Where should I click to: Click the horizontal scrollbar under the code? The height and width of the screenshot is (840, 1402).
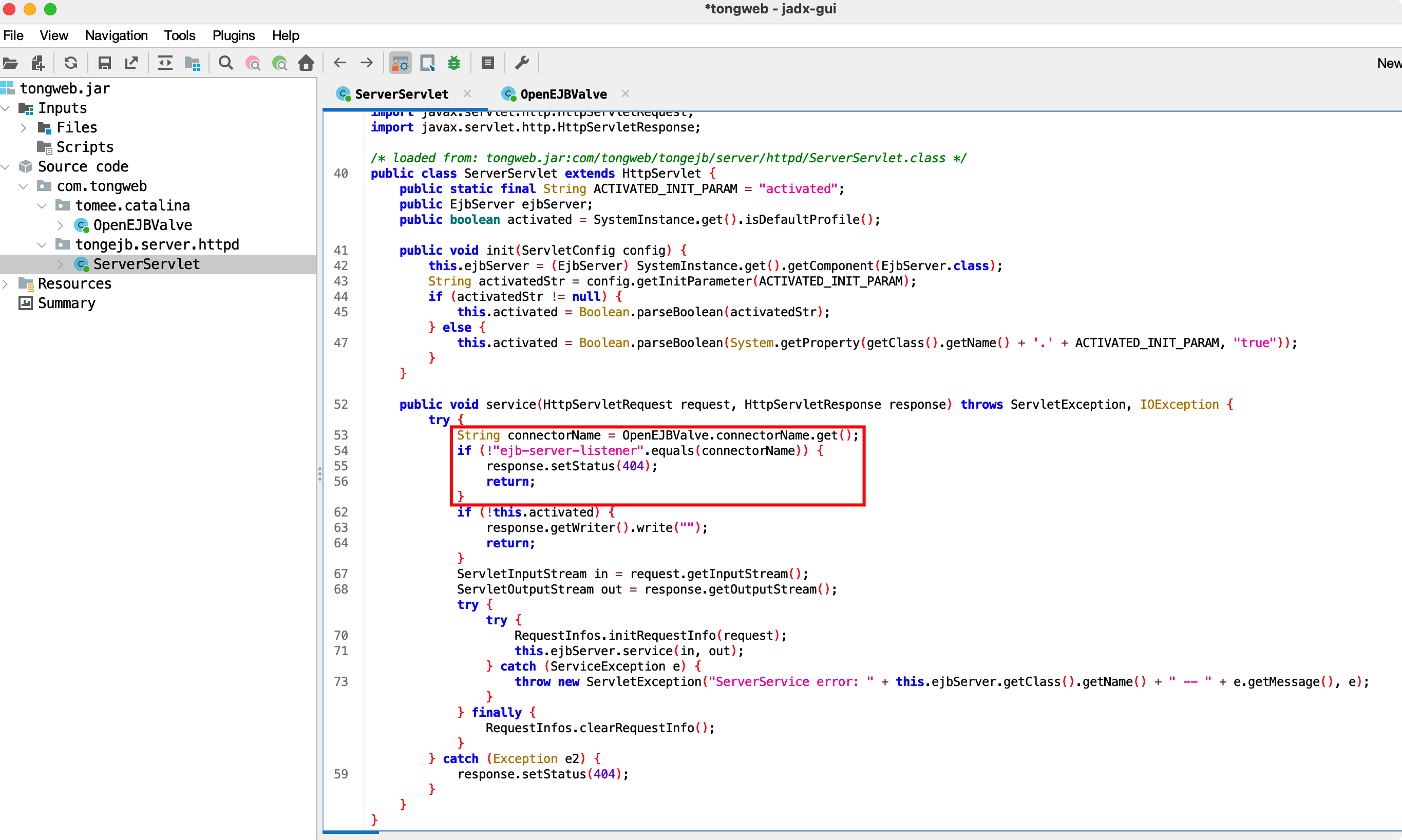pyautogui.click(x=351, y=832)
